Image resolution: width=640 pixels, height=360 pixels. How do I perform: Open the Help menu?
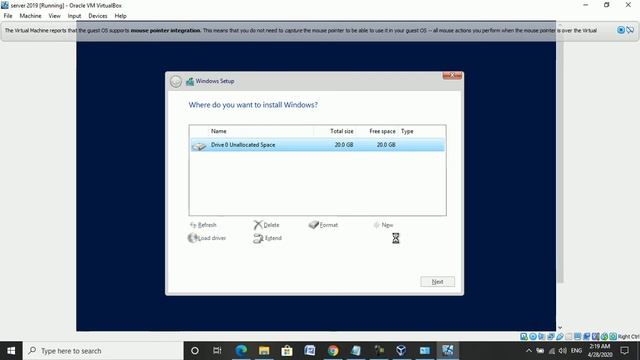[x=120, y=16]
